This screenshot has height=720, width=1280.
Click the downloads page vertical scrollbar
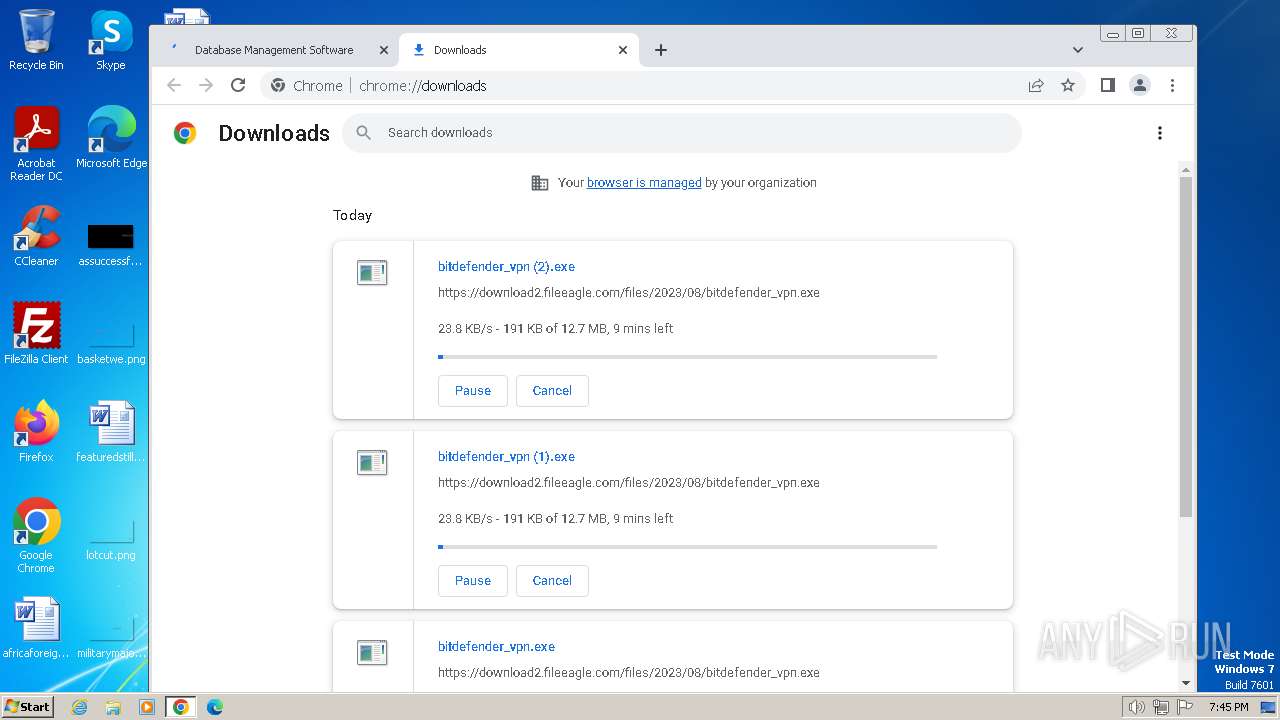click(1186, 347)
